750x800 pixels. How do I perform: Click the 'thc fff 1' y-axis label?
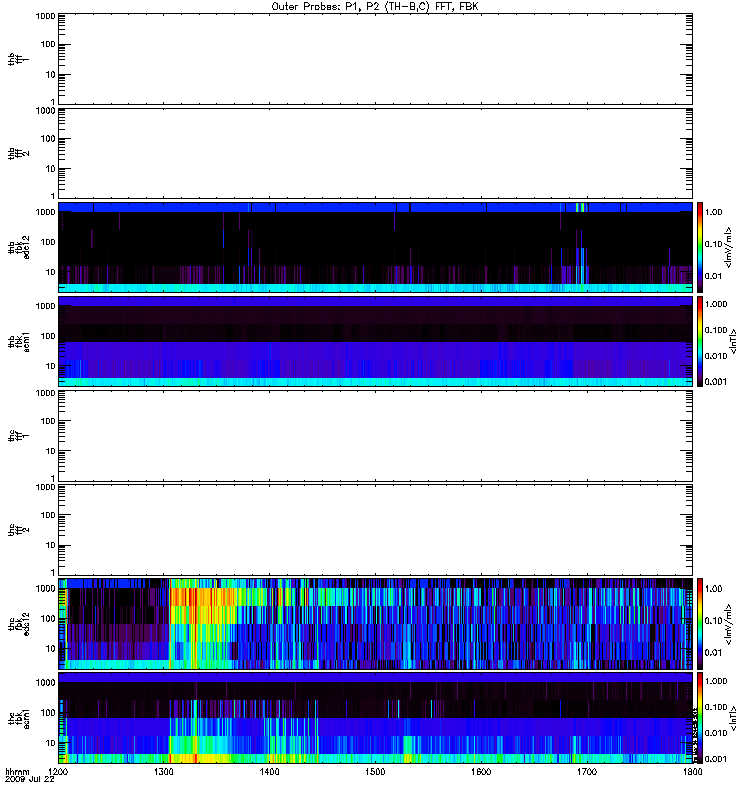(x=18, y=436)
